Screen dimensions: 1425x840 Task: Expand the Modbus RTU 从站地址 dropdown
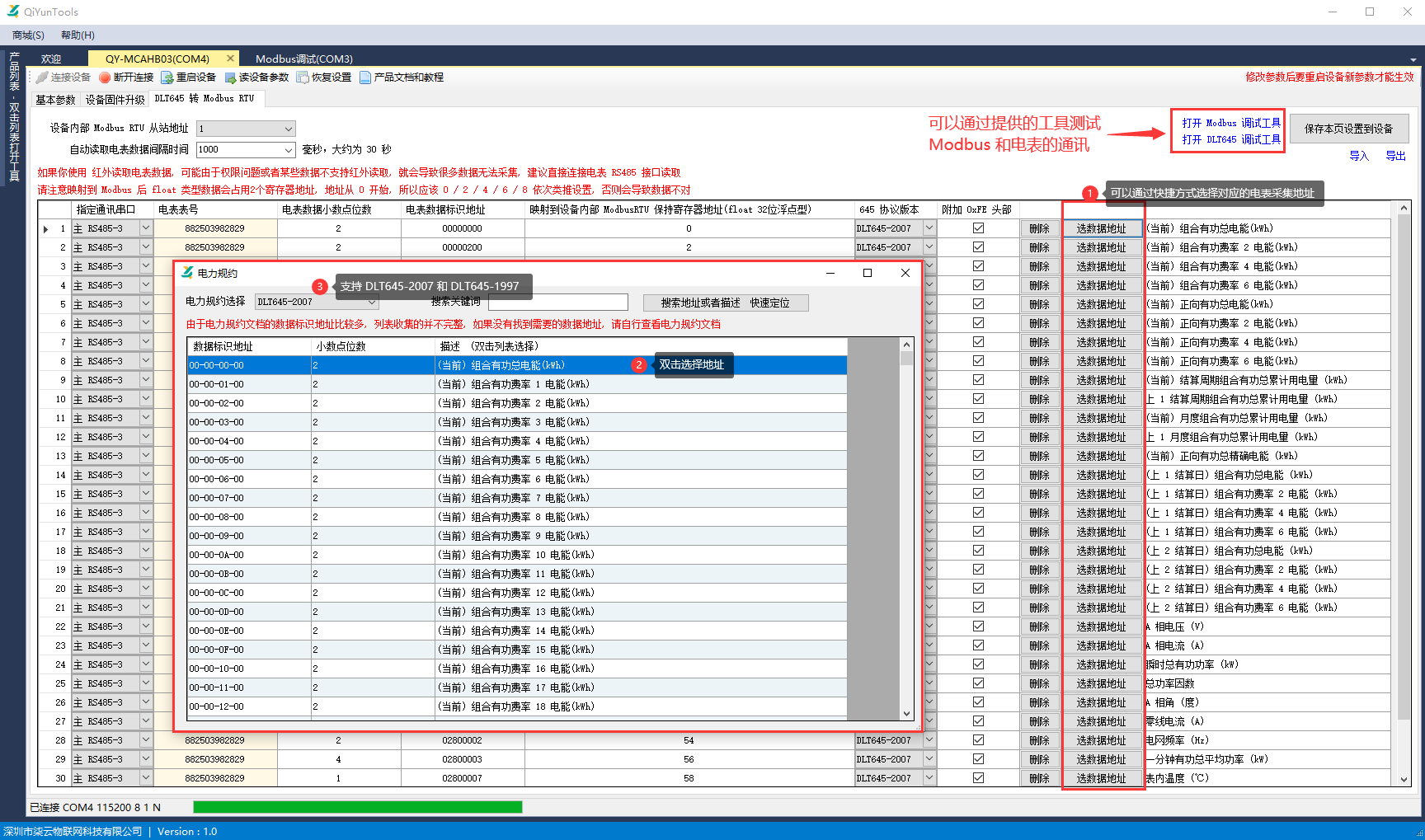pos(288,129)
